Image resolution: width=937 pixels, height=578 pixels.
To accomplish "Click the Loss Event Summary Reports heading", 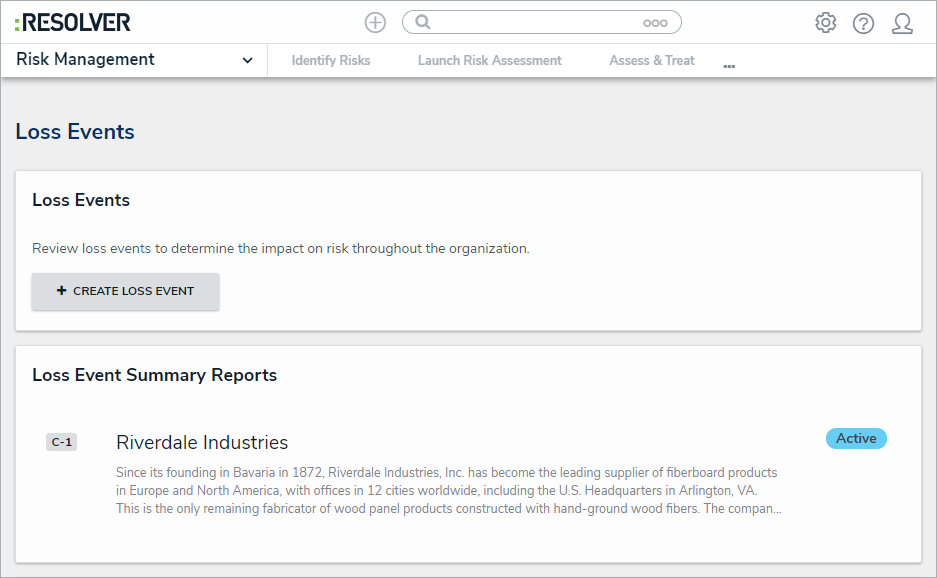I will [154, 375].
